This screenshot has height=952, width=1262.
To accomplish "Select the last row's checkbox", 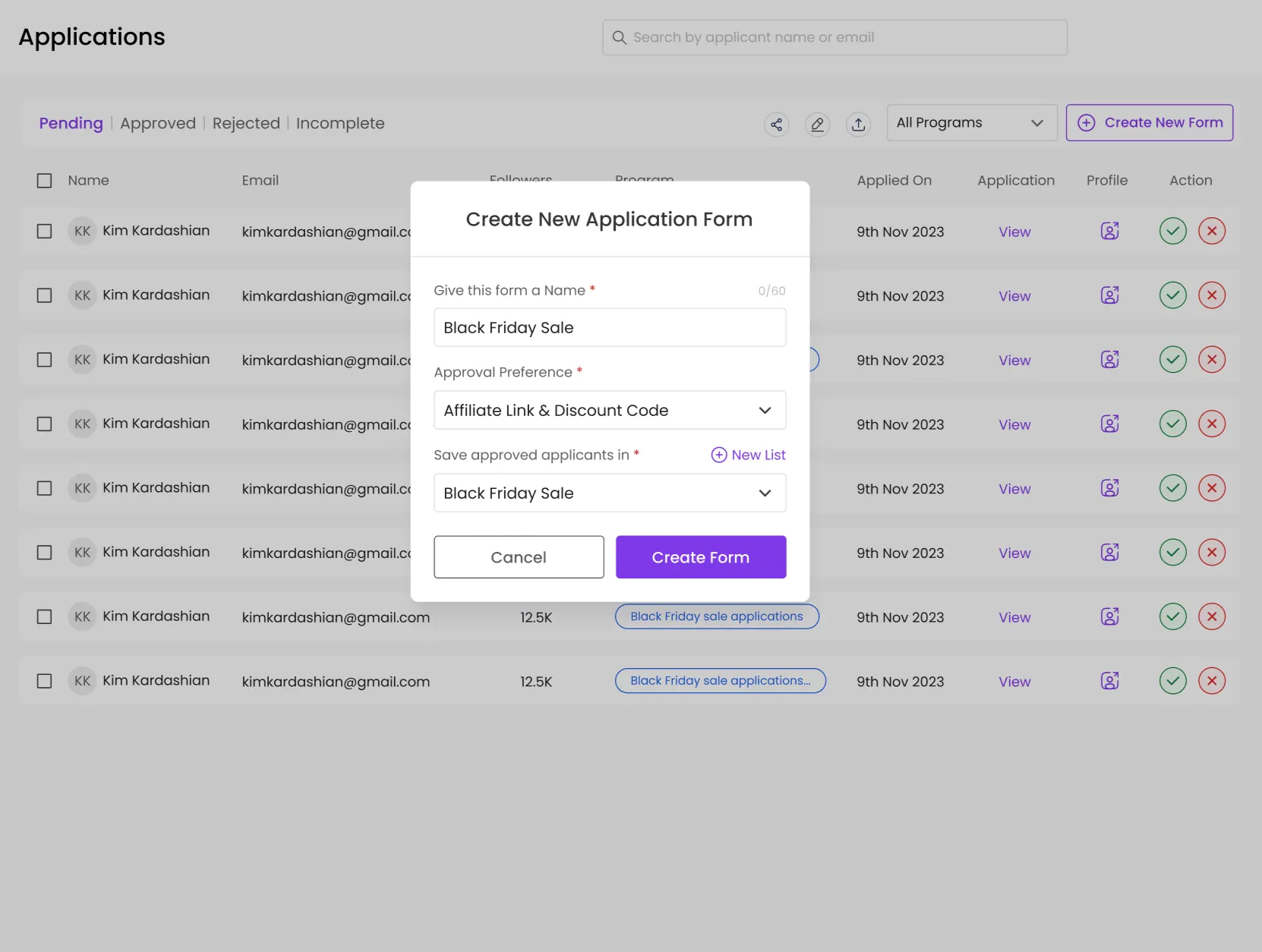I will (x=45, y=681).
